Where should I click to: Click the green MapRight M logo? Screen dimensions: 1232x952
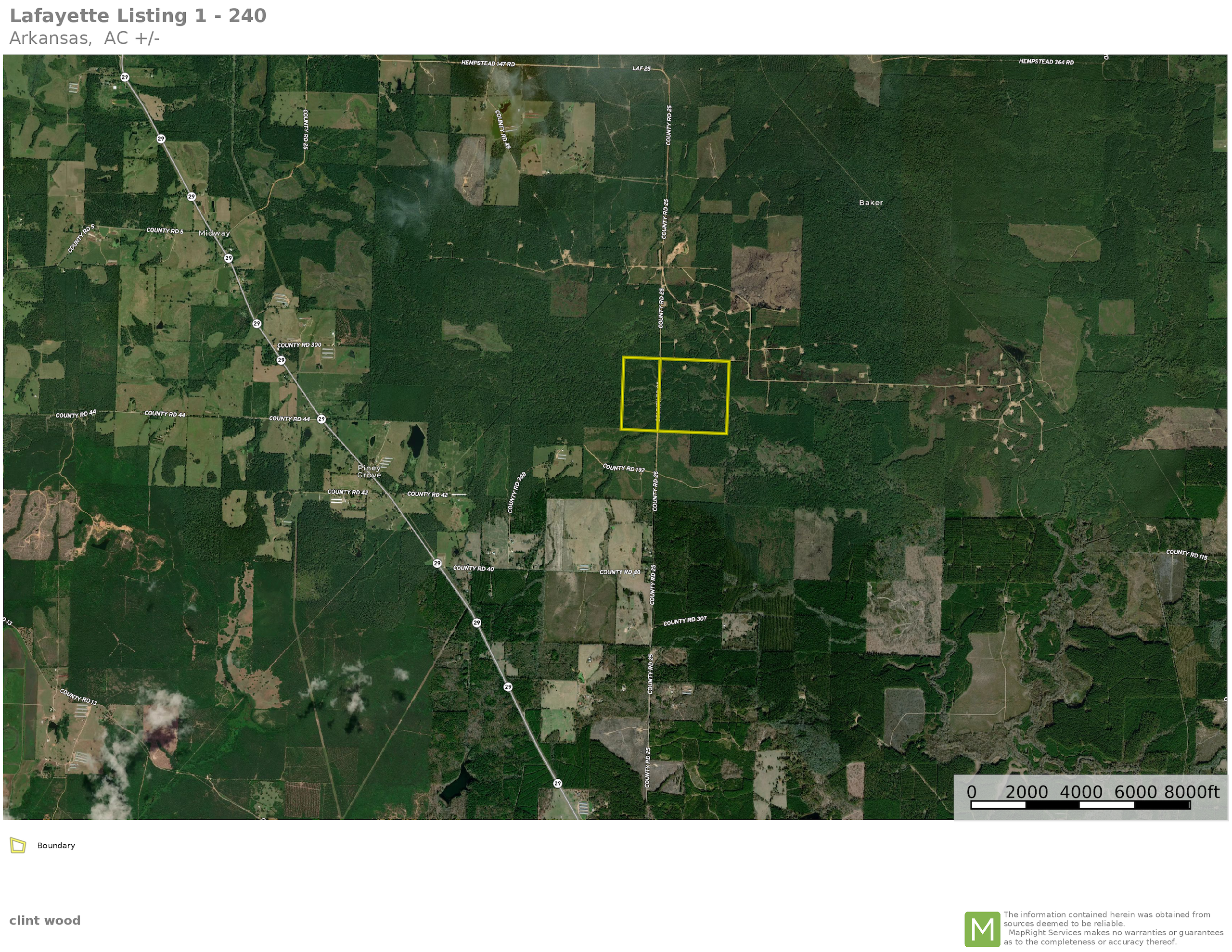pyautogui.click(x=982, y=929)
